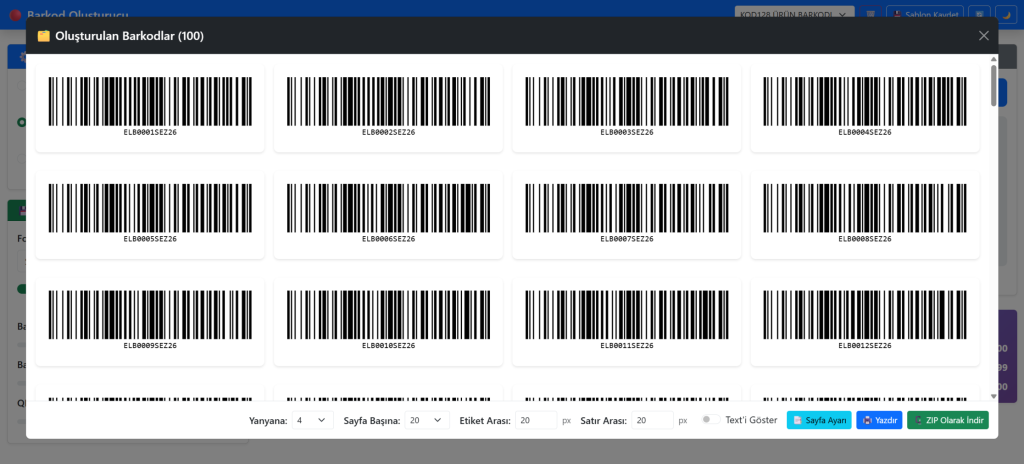The height and width of the screenshot is (464, 1024).
Task: Click the barcode image for ELB0005SEZ26
Action: pyautogui.click(x=150, y=208)
